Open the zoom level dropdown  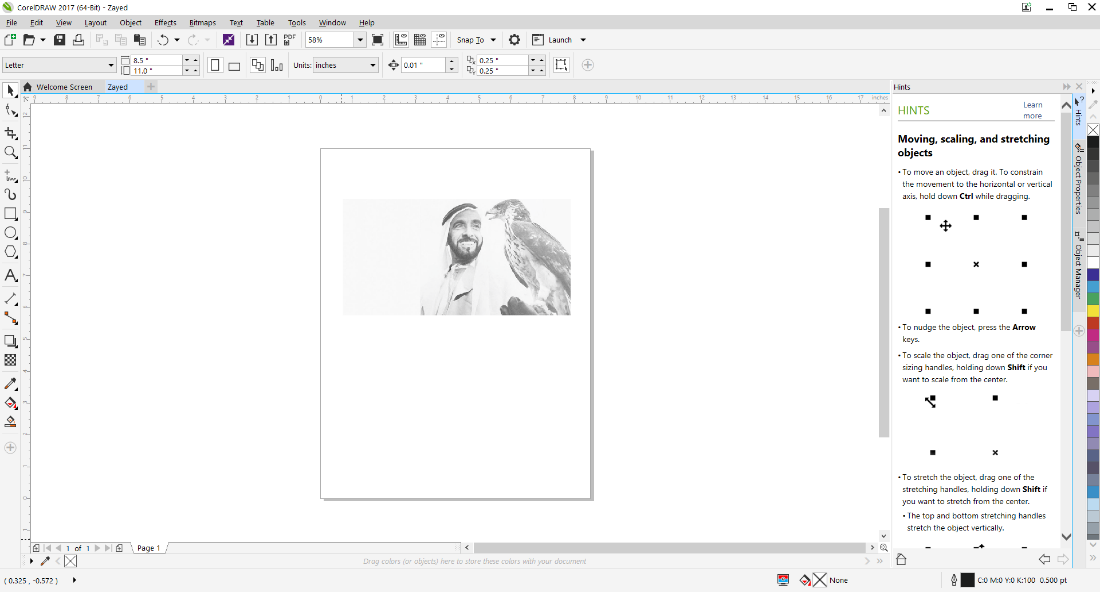pyautogui.click(x=360, y=40)
